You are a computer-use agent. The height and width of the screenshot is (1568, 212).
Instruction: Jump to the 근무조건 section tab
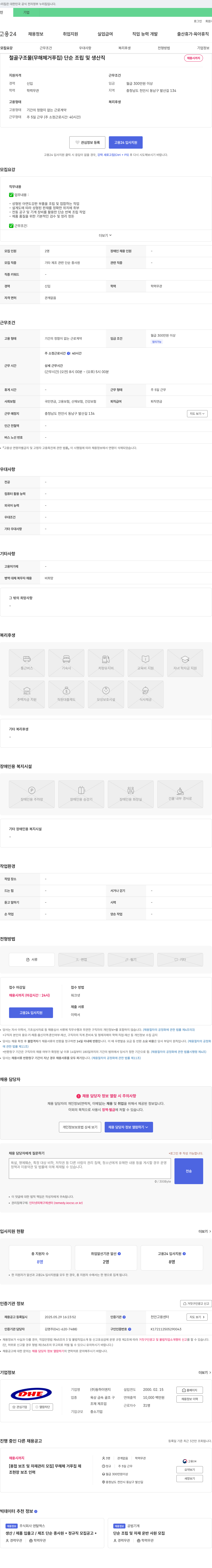[46, 48]
